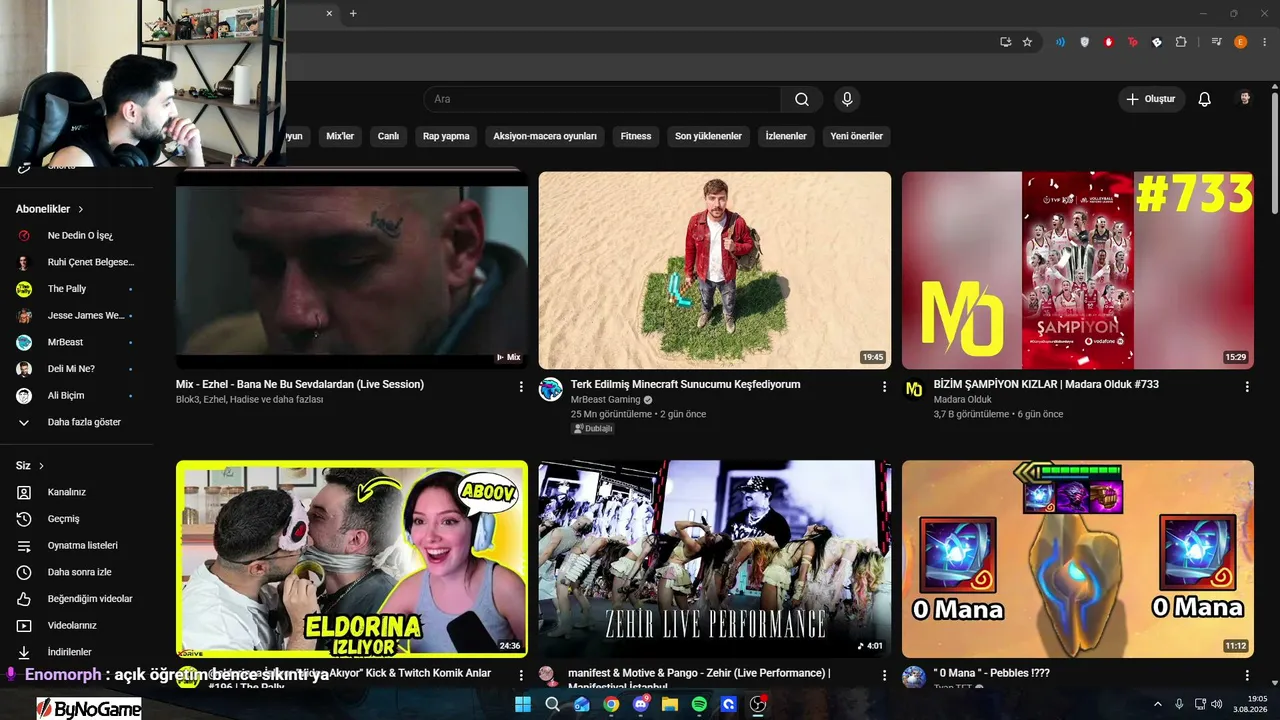The width and height of the screenshot is (1280, 720).
Task: Select the Mix'ler filter chip
Action: (340, 136)
